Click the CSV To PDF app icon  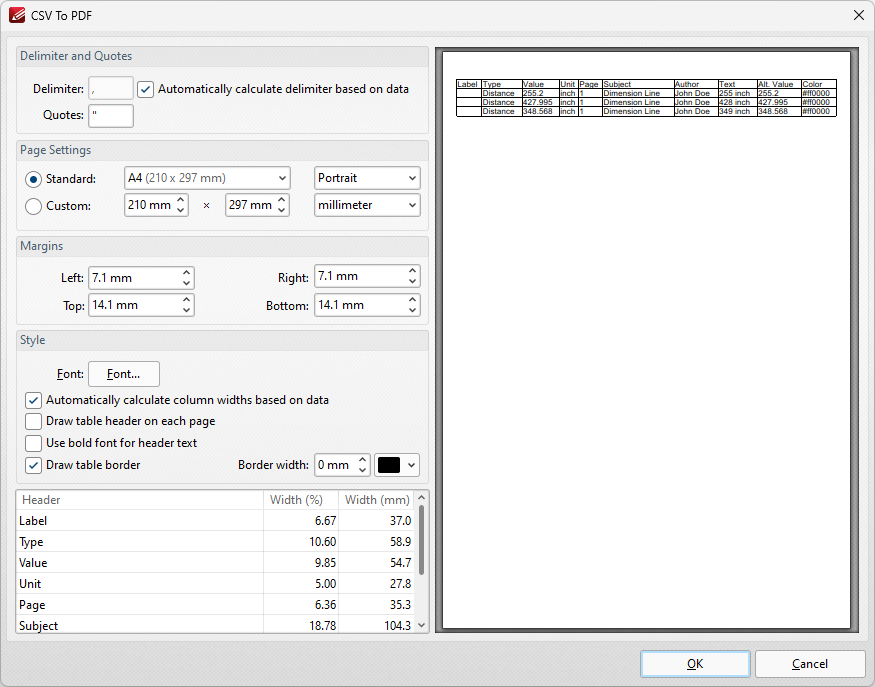(17, 15)
